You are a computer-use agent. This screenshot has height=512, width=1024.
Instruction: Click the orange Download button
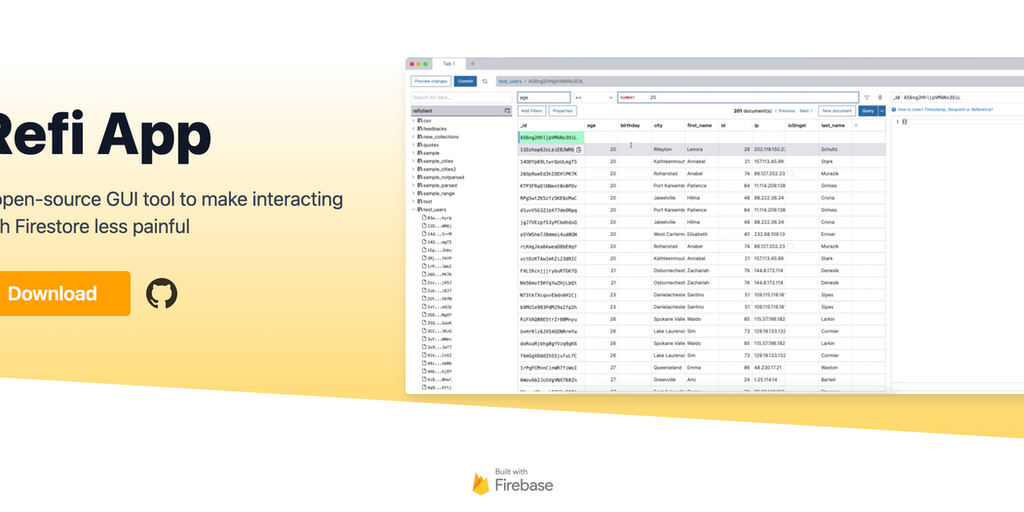(x=63, y=293)
